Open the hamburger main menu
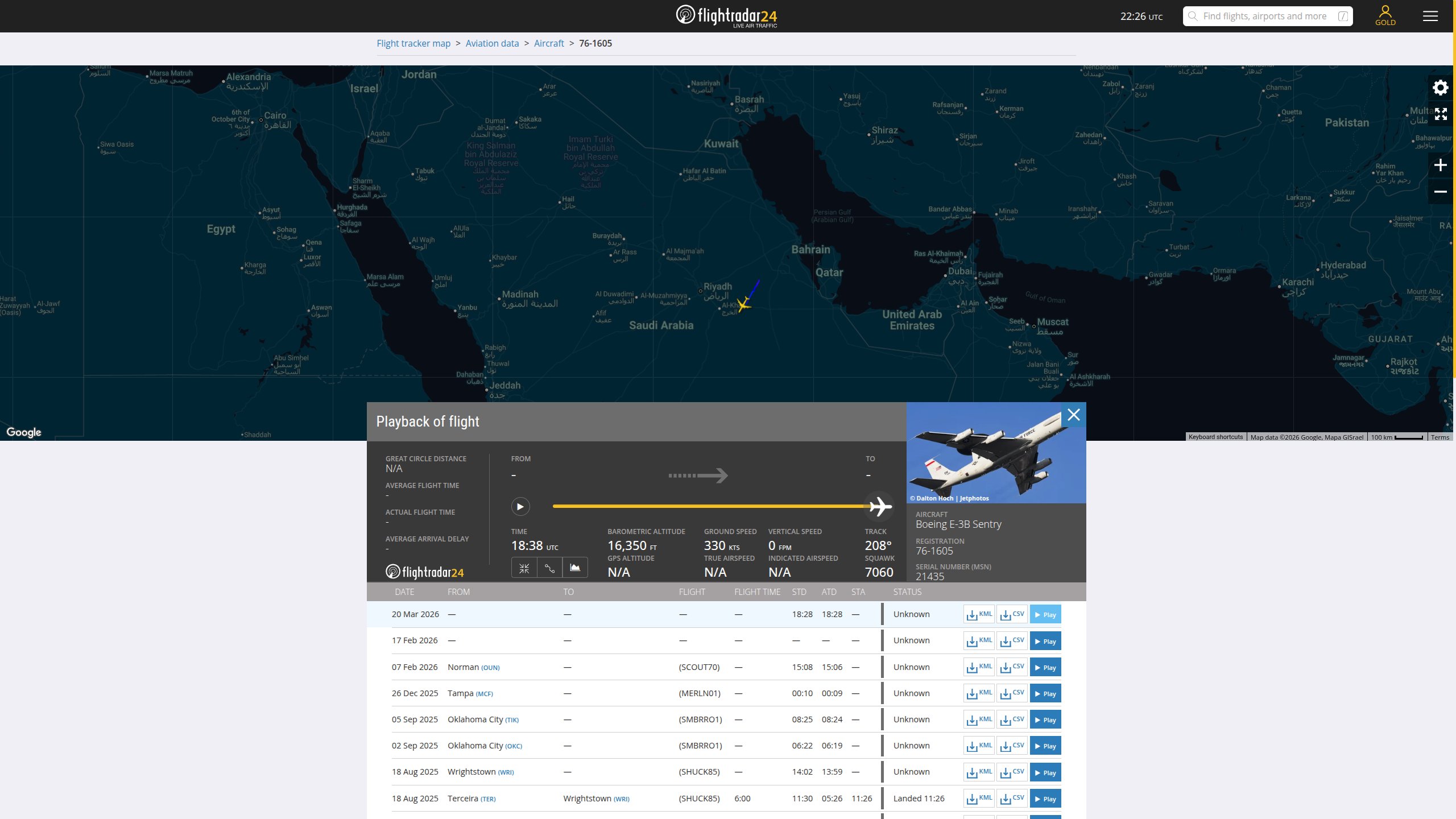 (x=1430, y=16)
